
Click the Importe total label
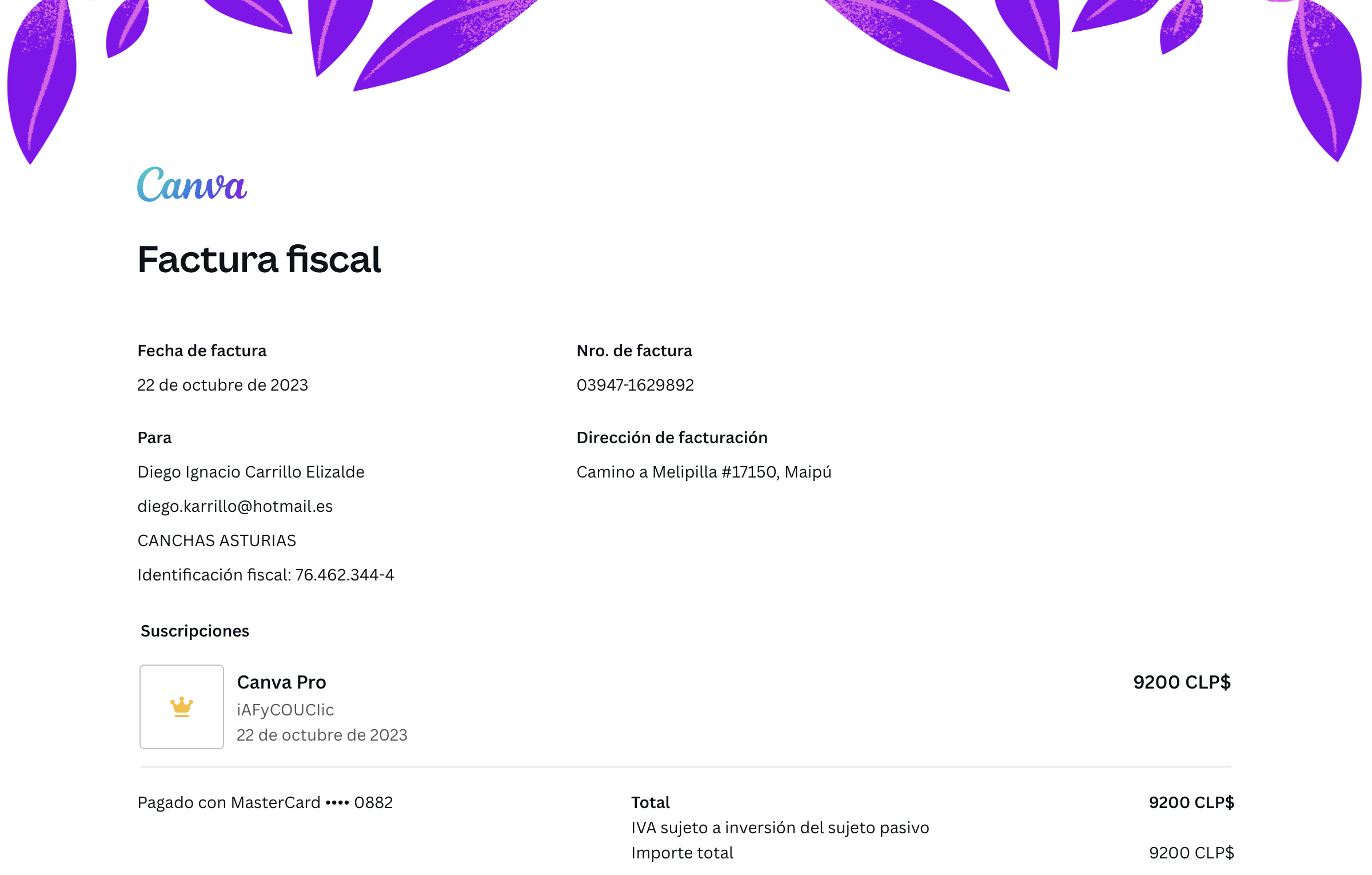[x=682, y=853]
